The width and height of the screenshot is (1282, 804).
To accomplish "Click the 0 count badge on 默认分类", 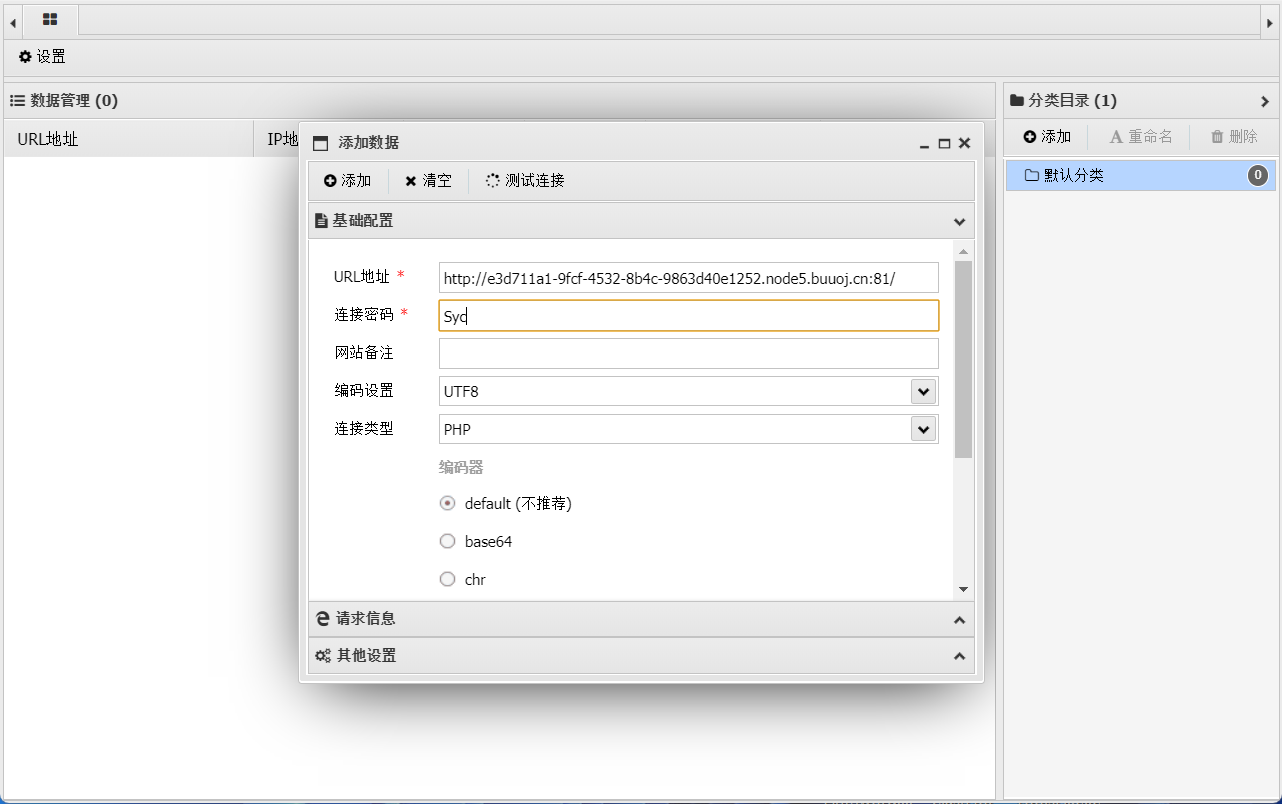I will tap(1258, 176).
